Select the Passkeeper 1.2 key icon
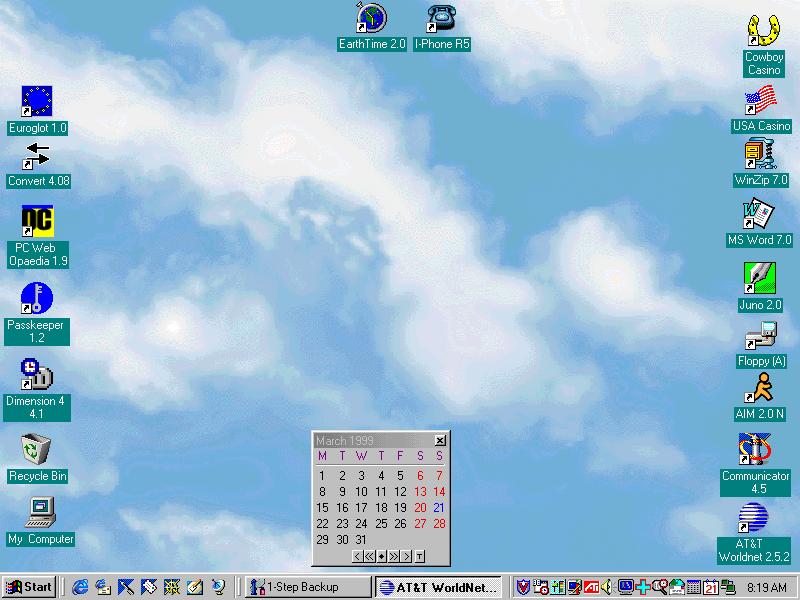The height and width of the screenshot is (600, 800). [37, 298]
